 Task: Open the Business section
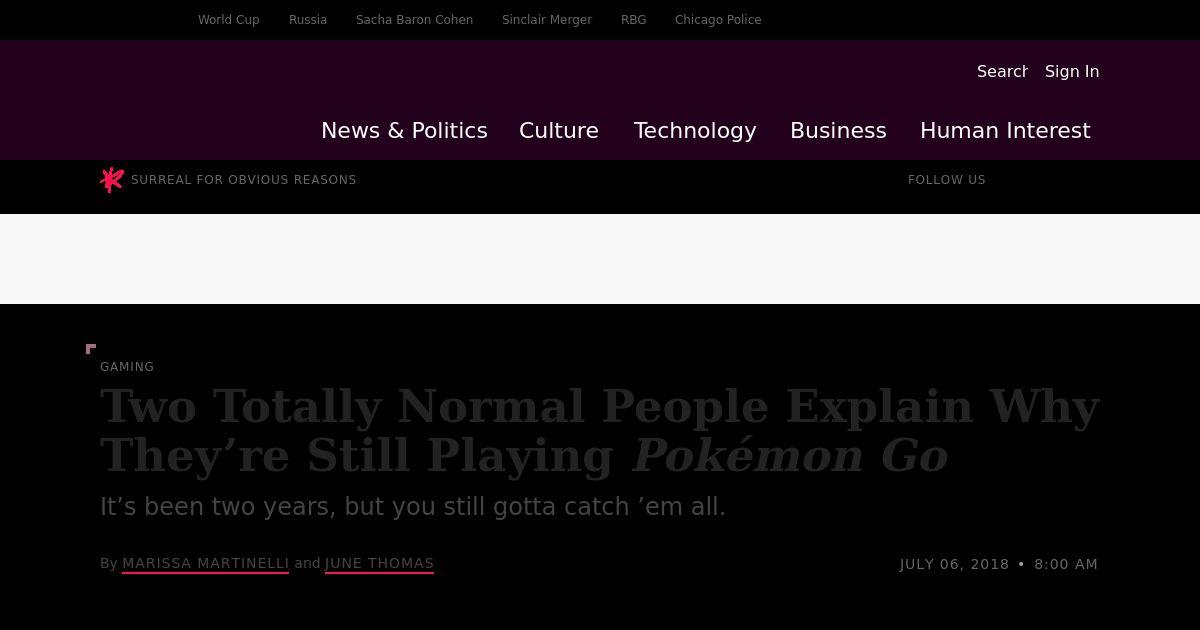pyautogui.click(x=838, y=131)
